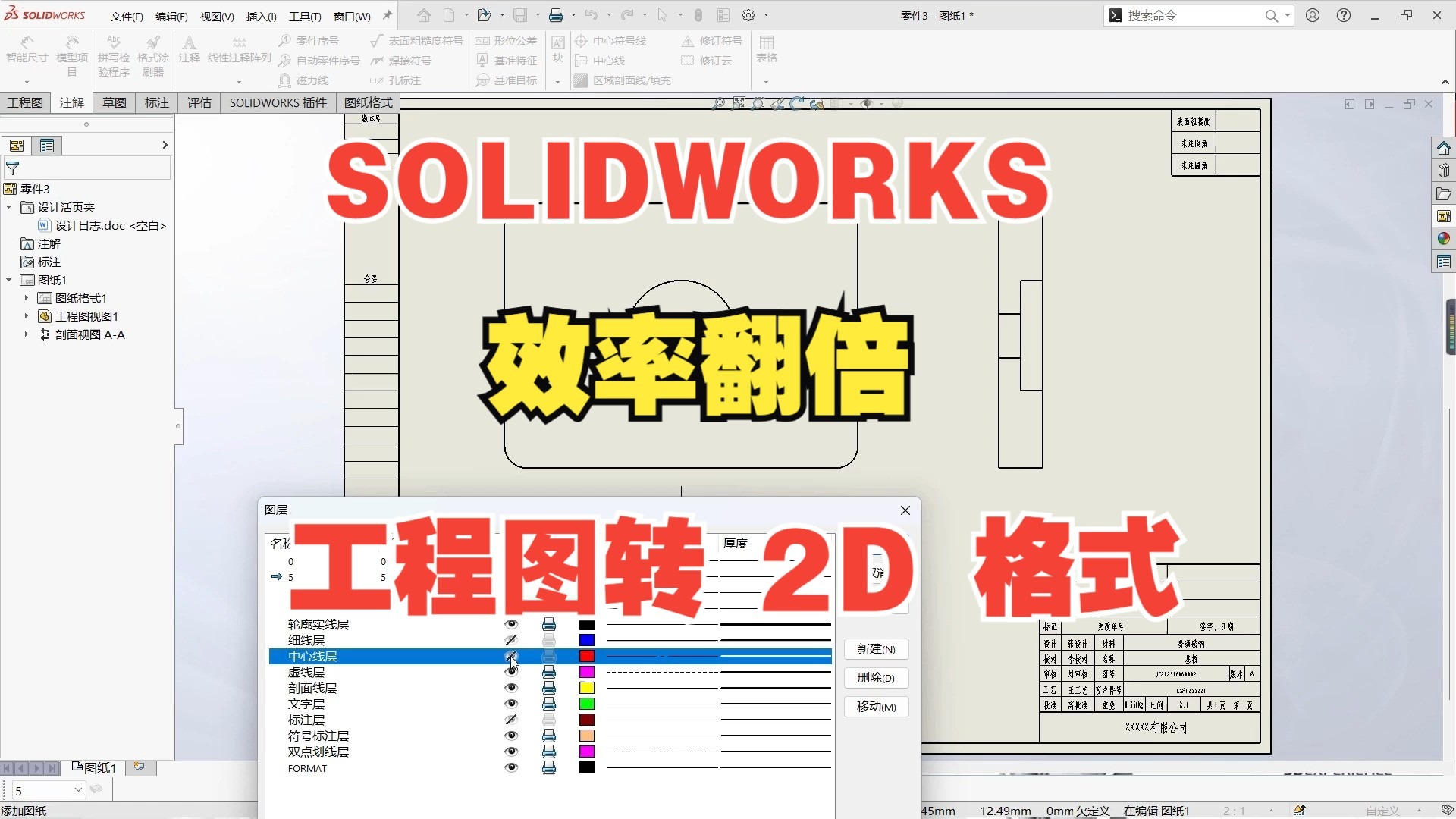Switch to the 草图 (Sketch) tab
The width and height of the screenshot is (1456, 819).
[113, 102]
